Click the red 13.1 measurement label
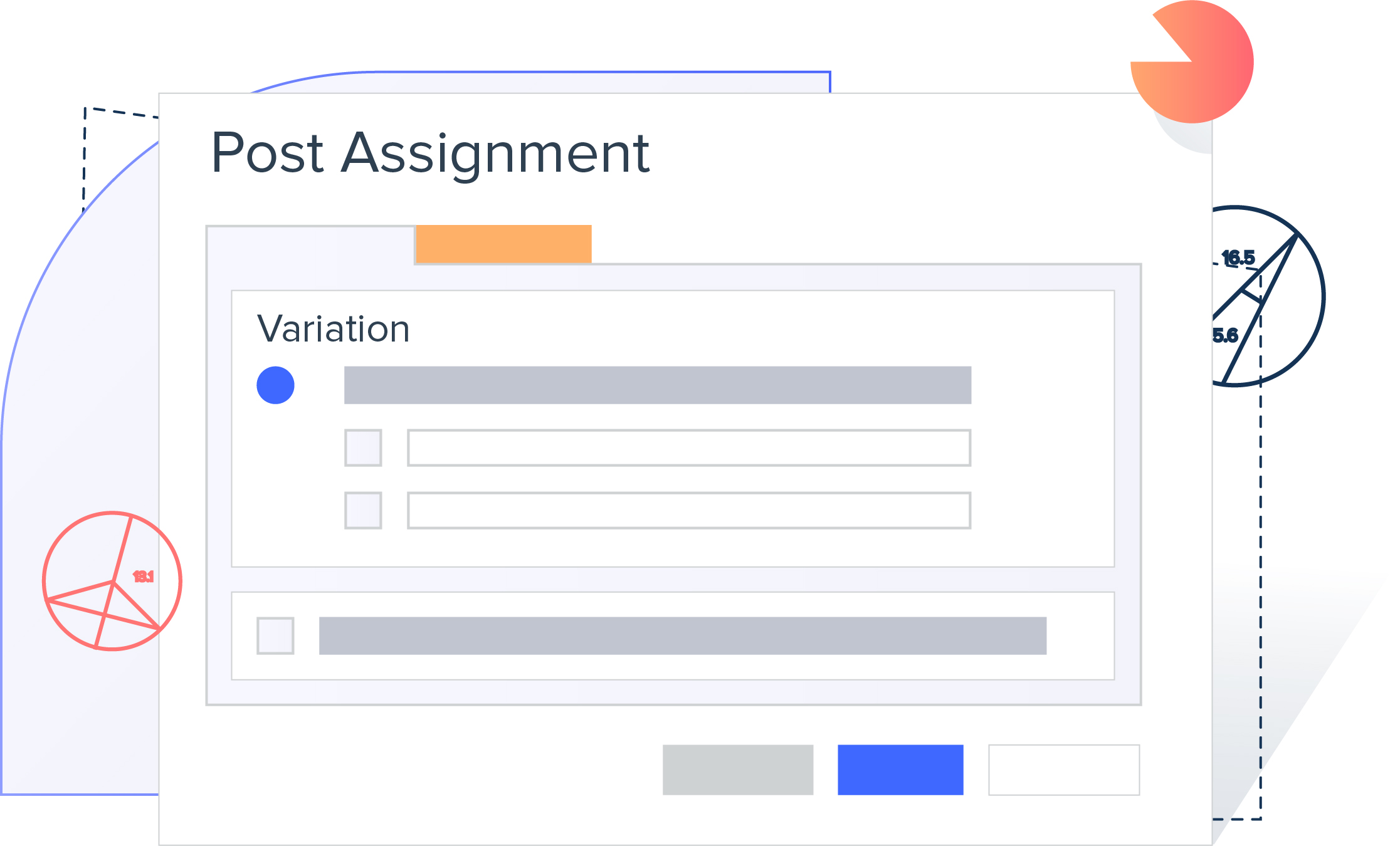Image resolution: width=1400 pixels, height=846 pixels. [143, 577]
